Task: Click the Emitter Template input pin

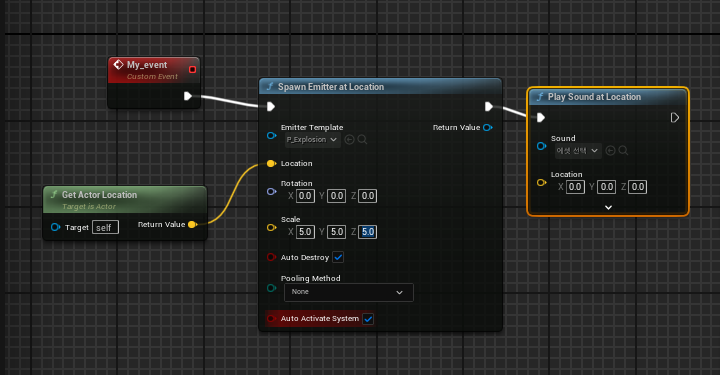Action: [x=271, y=135]
